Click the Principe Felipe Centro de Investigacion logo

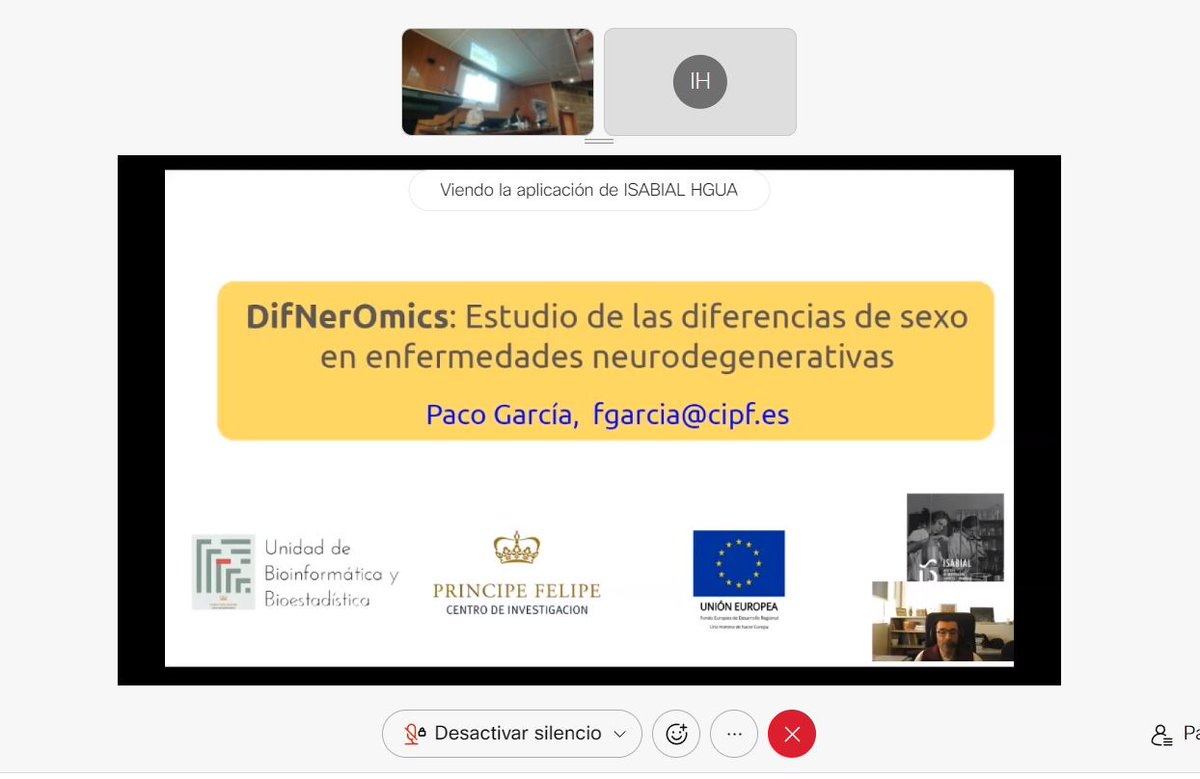point(517,573)
